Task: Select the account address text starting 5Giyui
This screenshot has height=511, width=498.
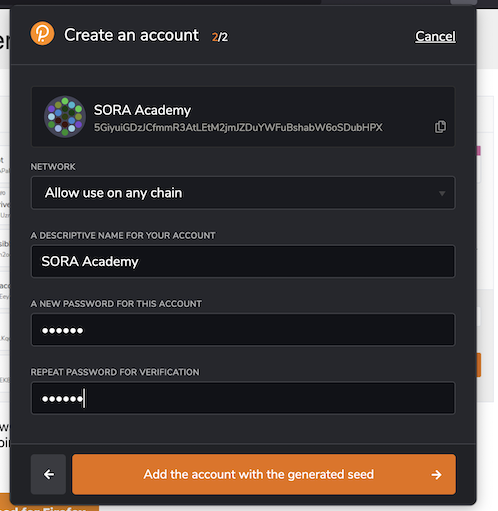Action: pyautogui.click(x=238, y=127)
